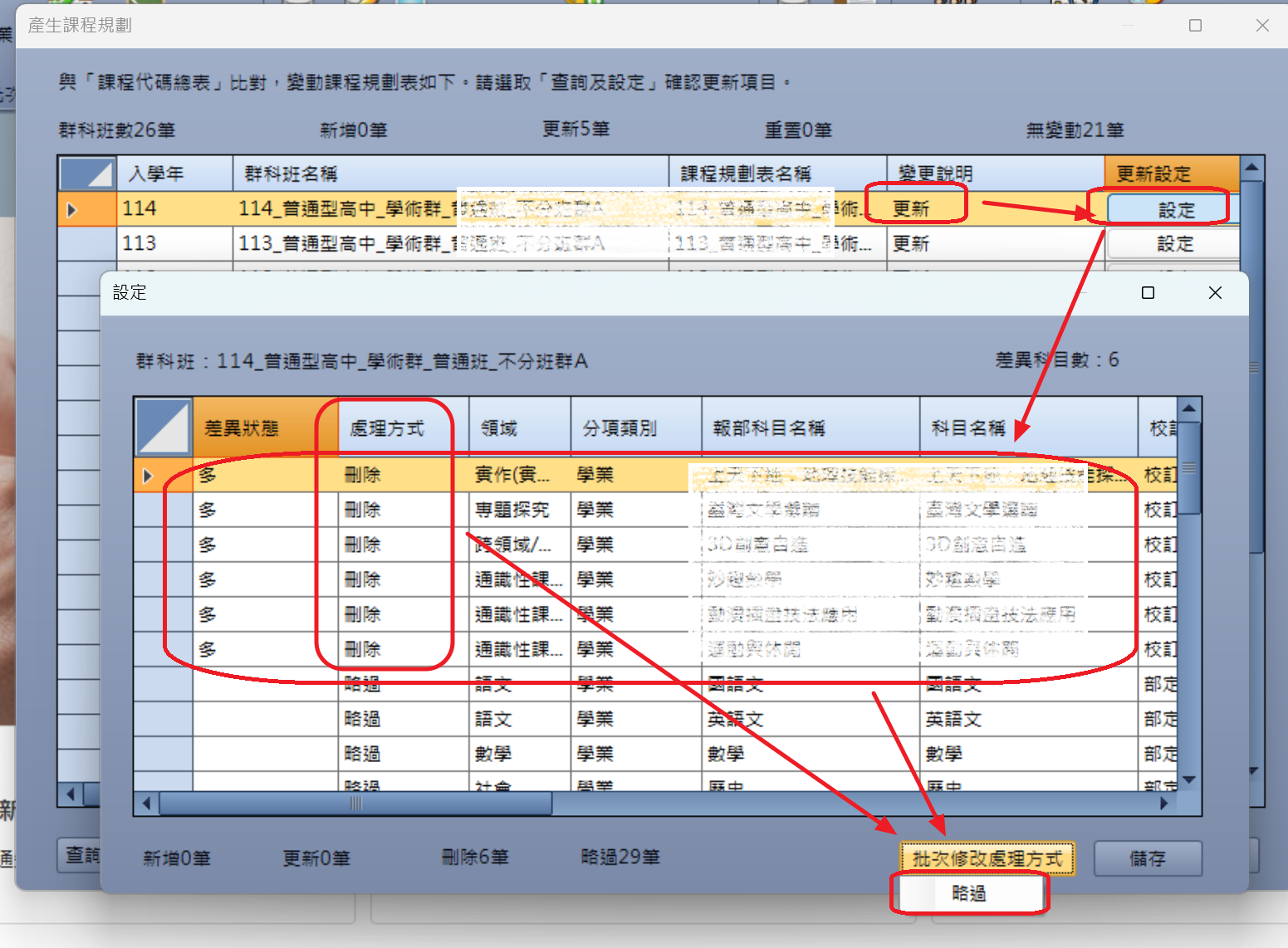
Task: Maximize the 產生課程規劃 window
Action: [1195, 26]
